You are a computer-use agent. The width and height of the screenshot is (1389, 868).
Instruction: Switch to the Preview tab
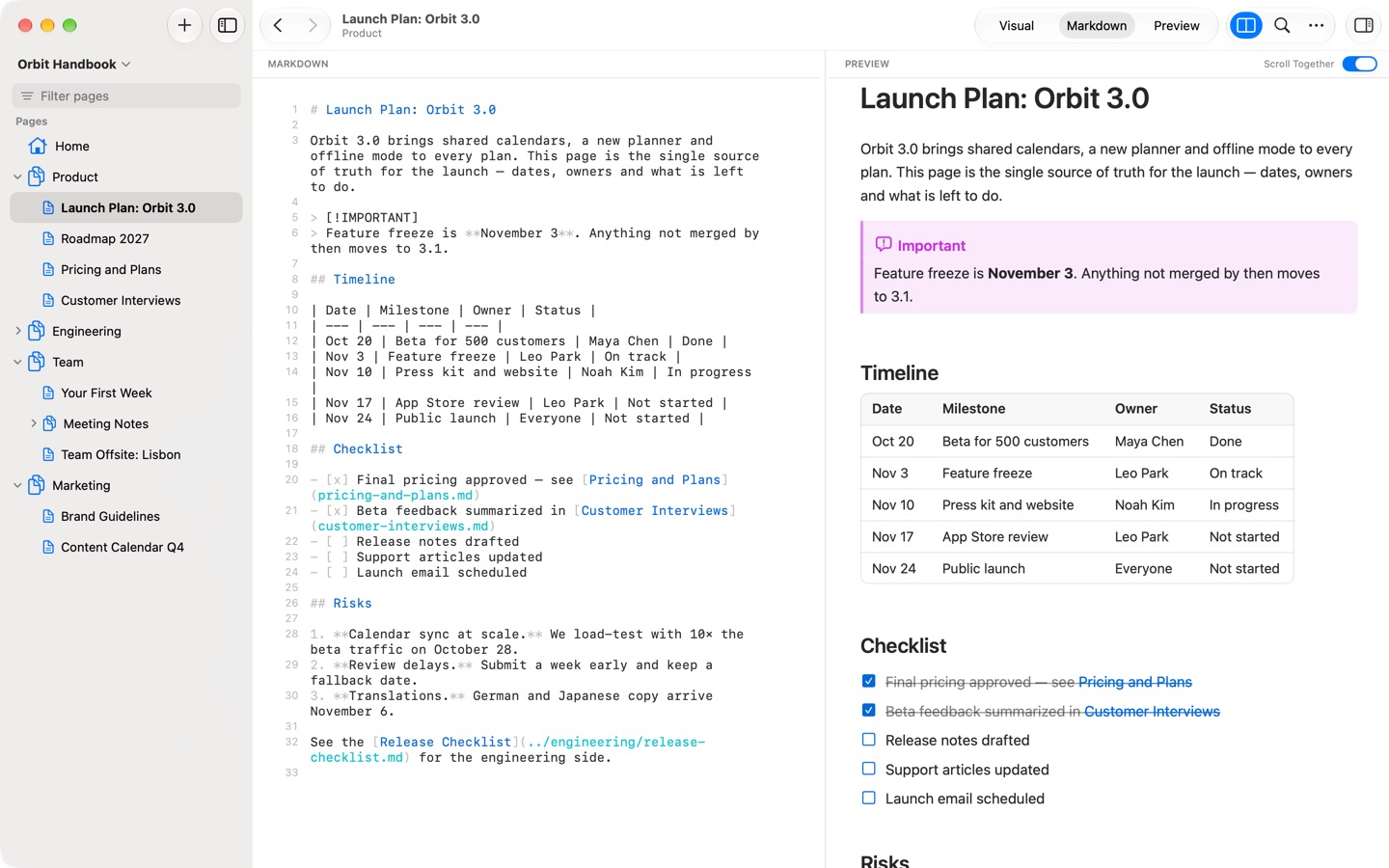(x=1176, y=25)
